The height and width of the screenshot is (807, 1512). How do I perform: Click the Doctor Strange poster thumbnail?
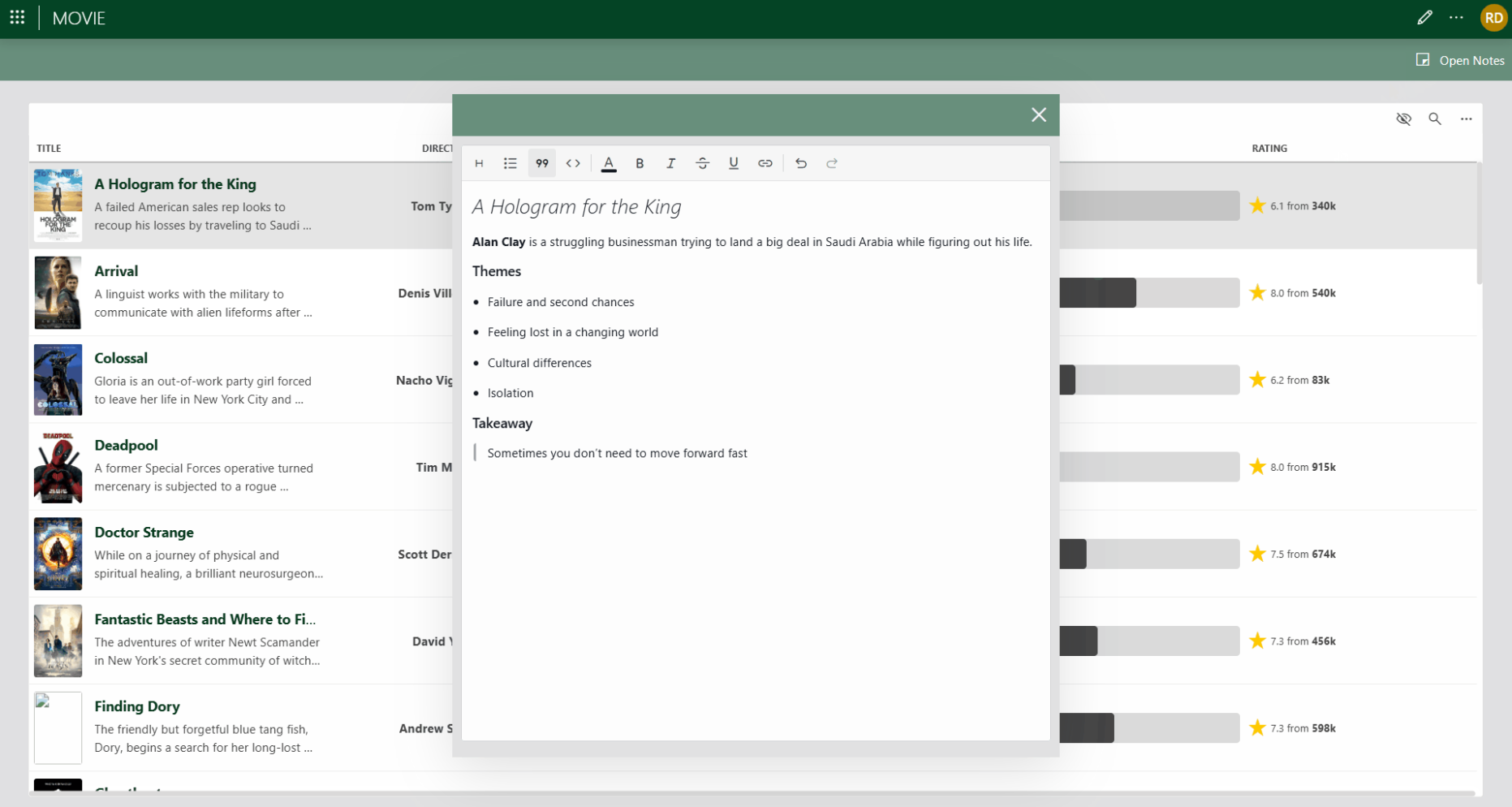(x=58, y=554)
